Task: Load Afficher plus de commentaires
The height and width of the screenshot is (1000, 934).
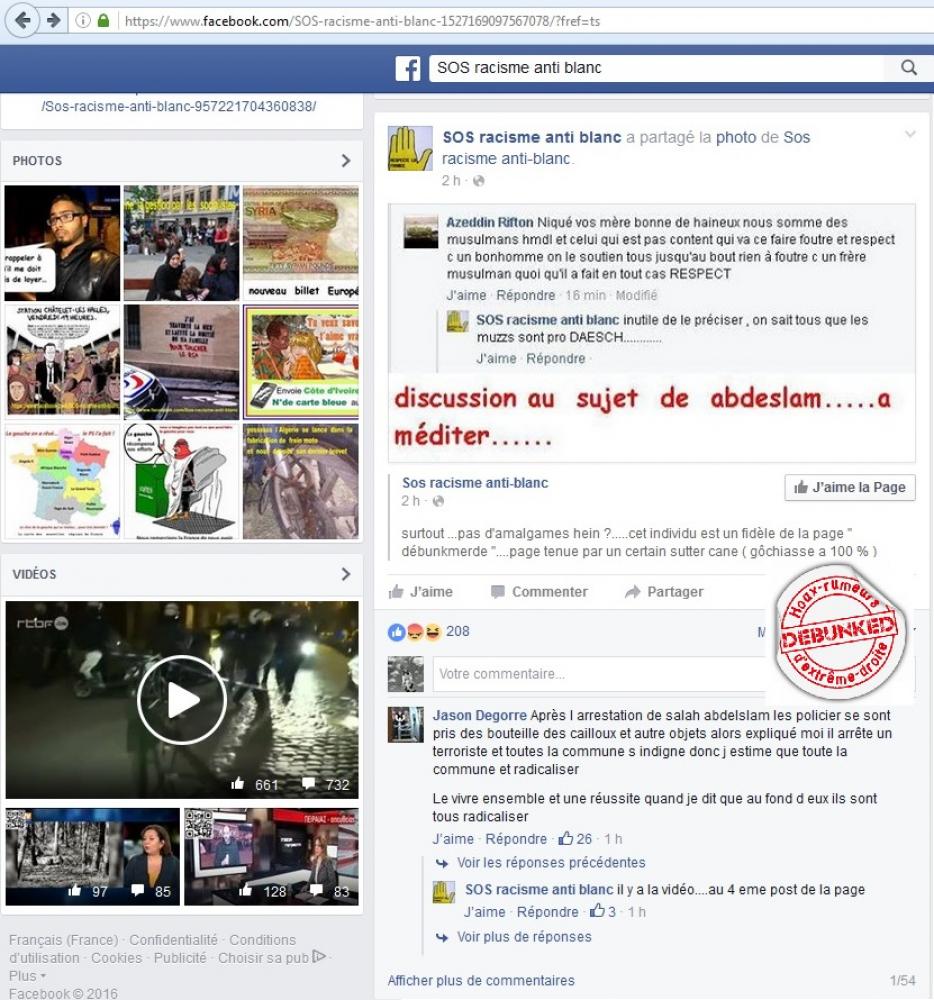Action: (x=481, y=980)
